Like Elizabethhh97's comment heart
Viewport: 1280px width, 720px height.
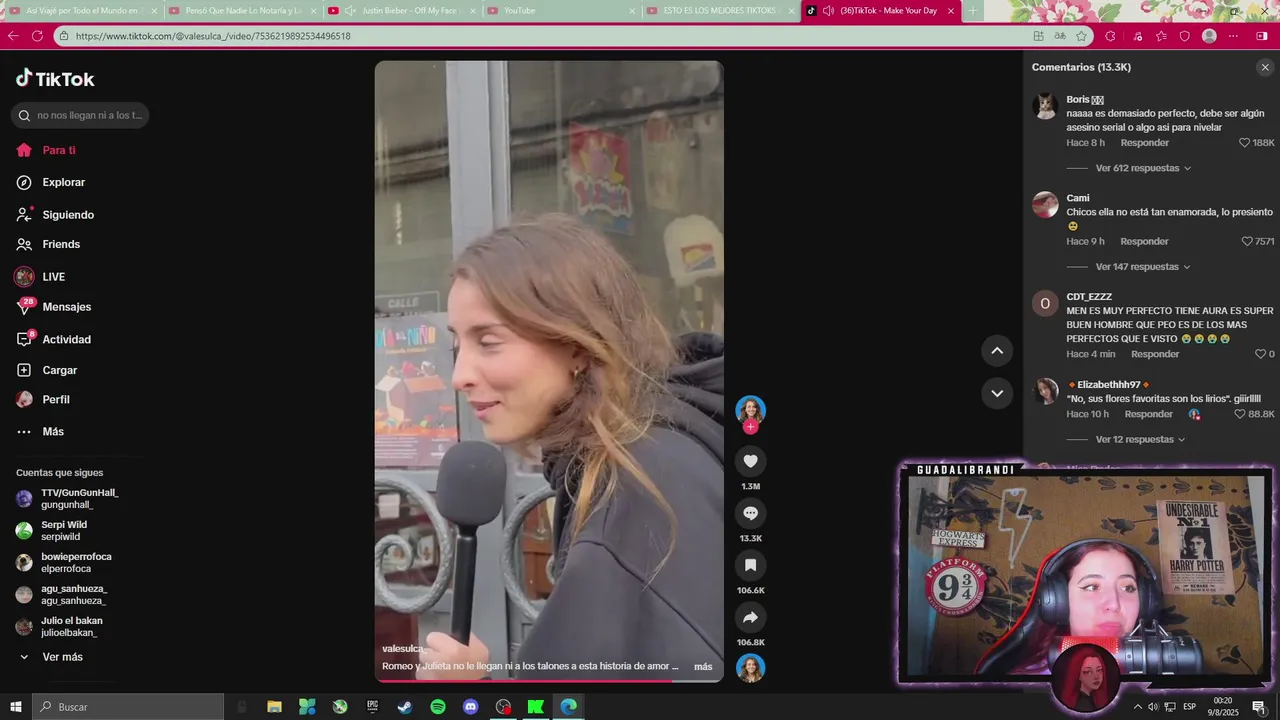(x=1239, y=414)
